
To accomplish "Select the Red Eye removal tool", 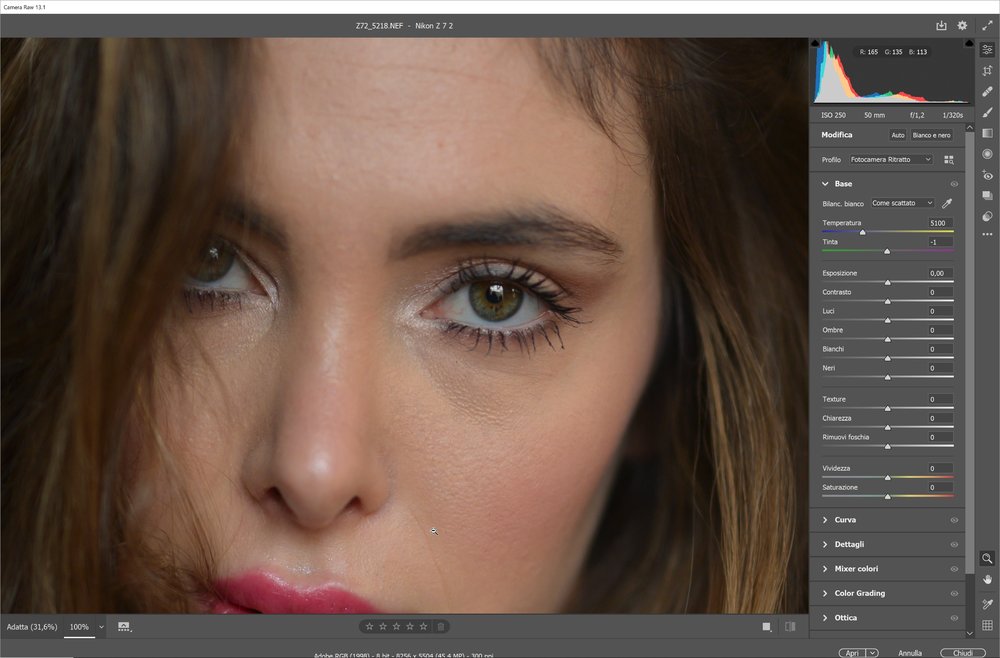I will (987, 175).
